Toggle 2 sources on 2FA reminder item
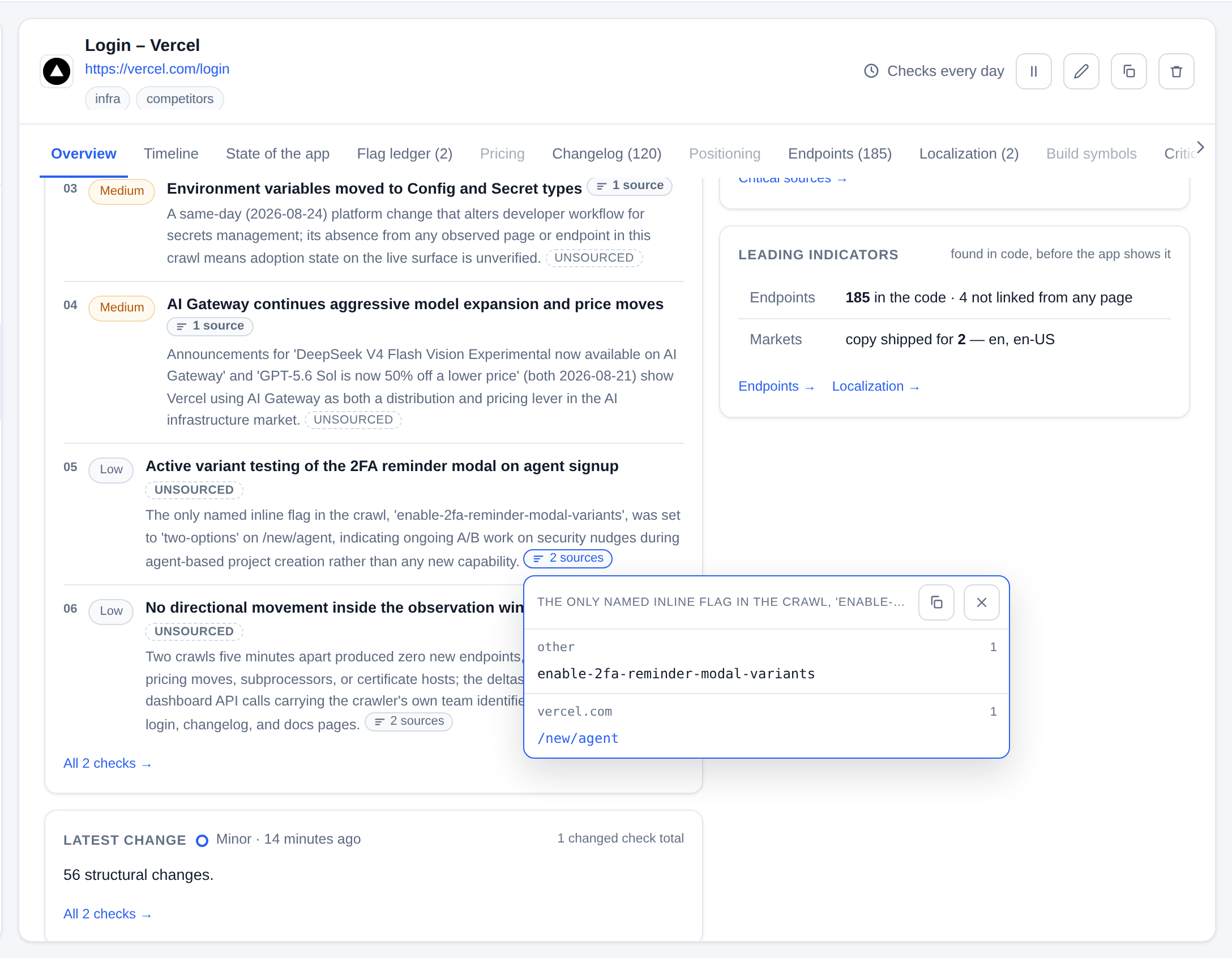Viewport: 1232px width, 958px height. 568,558
